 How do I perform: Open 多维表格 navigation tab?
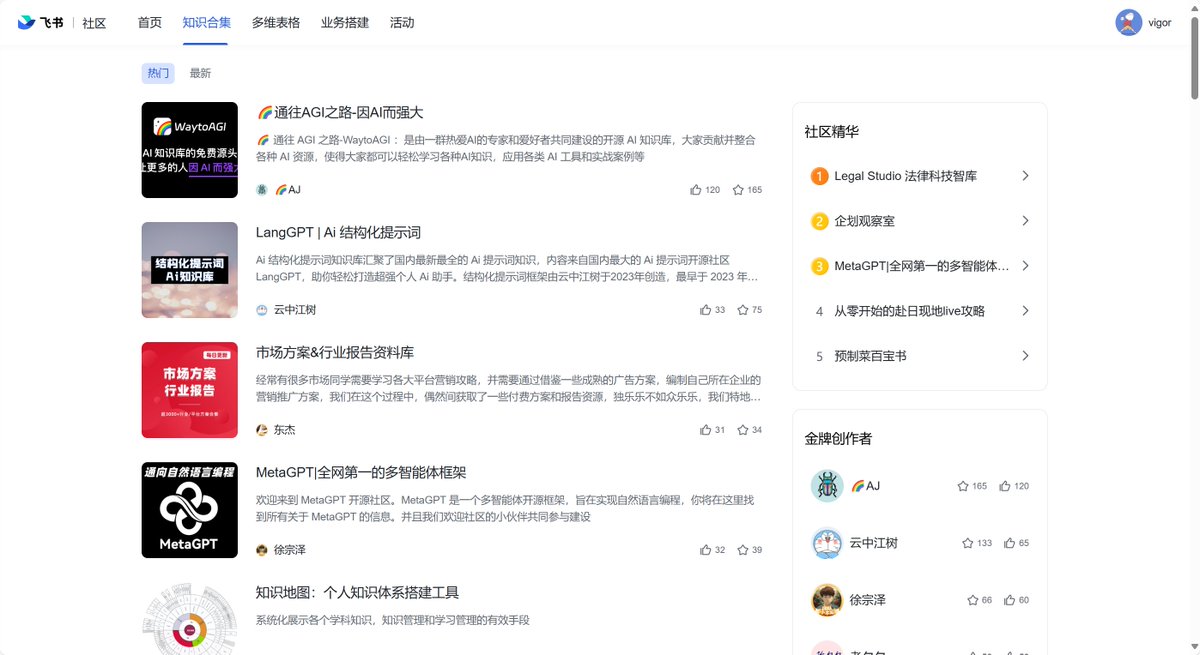(276, 22)
